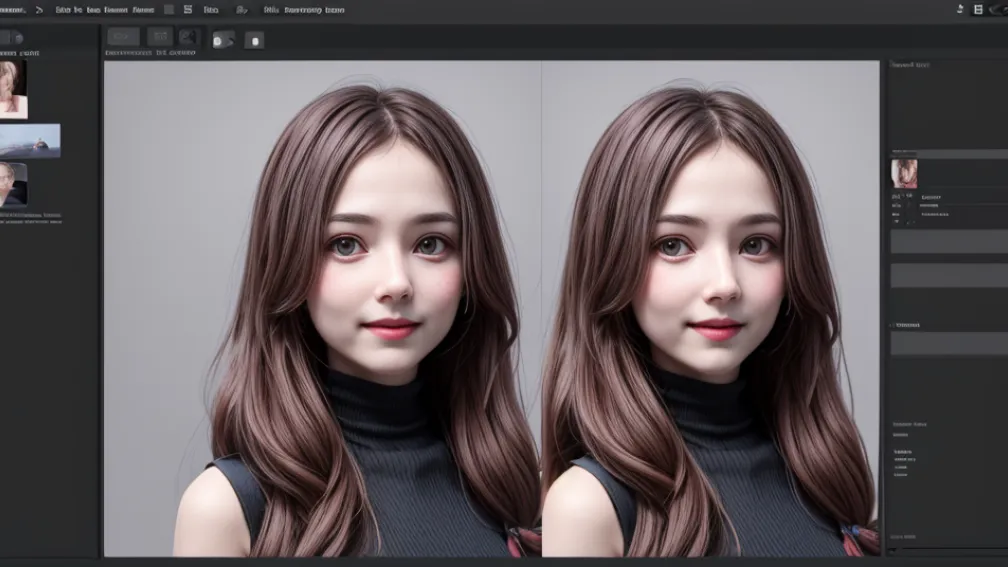Click the left portrait in the comparison canvas
This screenshot has width=1008, height=567.
coord(323,309)
